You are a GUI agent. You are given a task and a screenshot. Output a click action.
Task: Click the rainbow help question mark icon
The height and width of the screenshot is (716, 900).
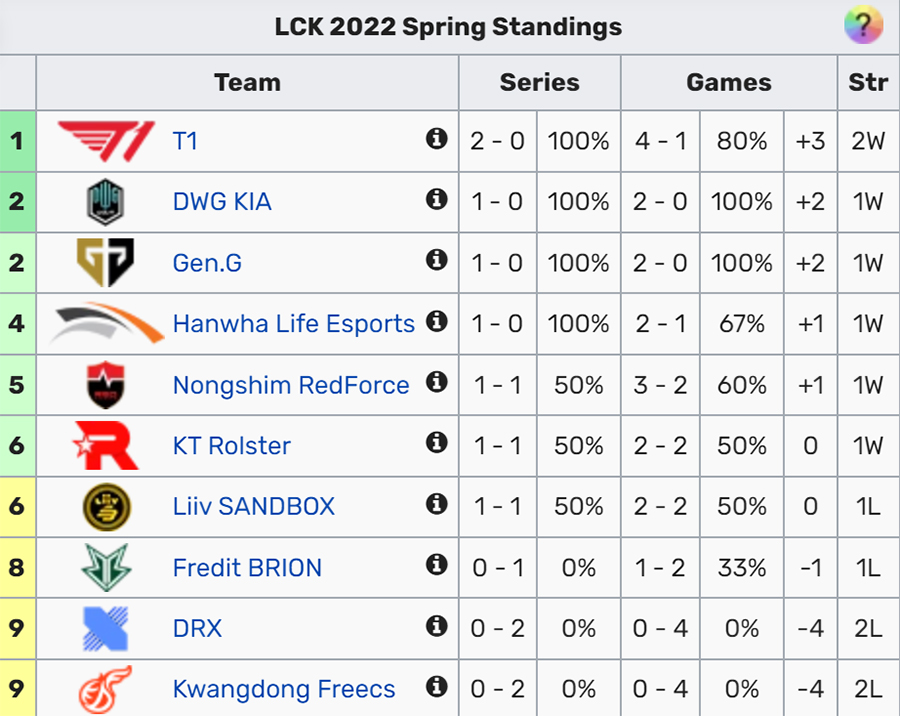coord(863,25)
